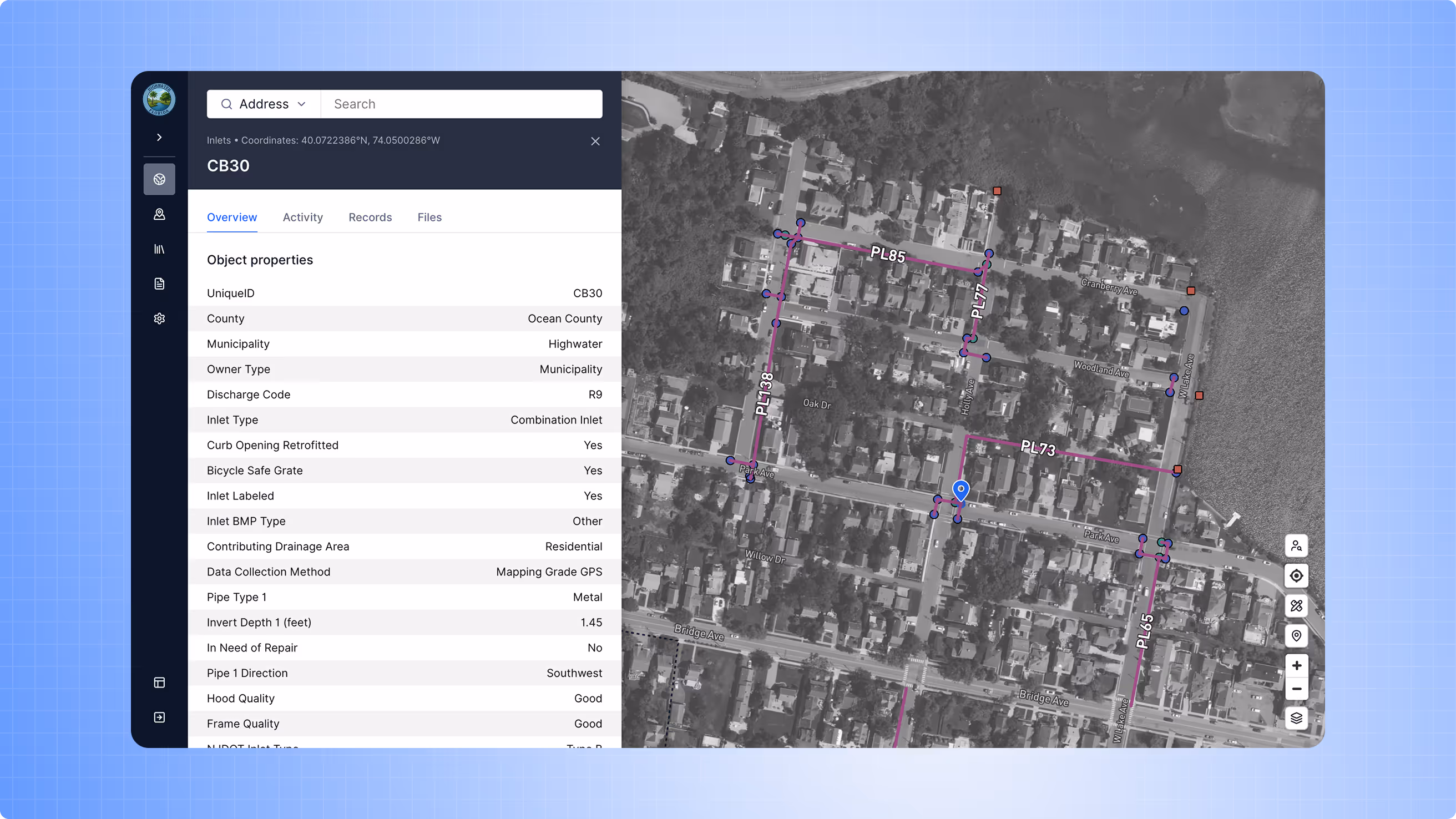
Task: Click the logout icon in sidebar
Action: pyautogui.click(x=159, y=717)
